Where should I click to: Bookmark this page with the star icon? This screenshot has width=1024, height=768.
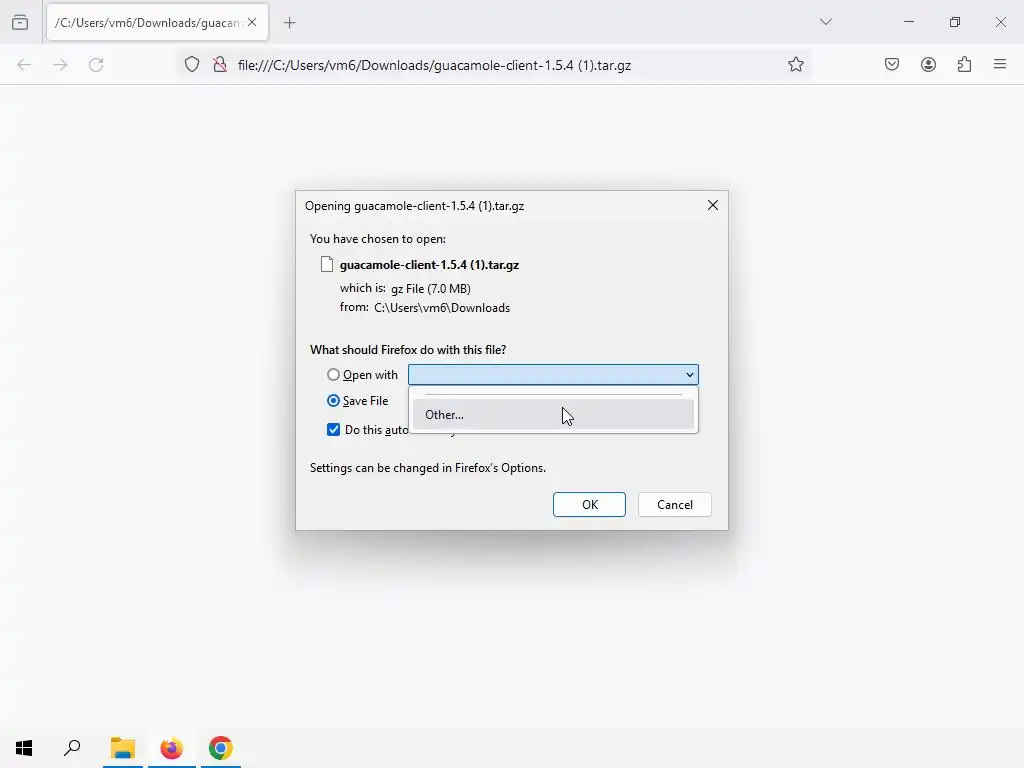click(795, 65)
